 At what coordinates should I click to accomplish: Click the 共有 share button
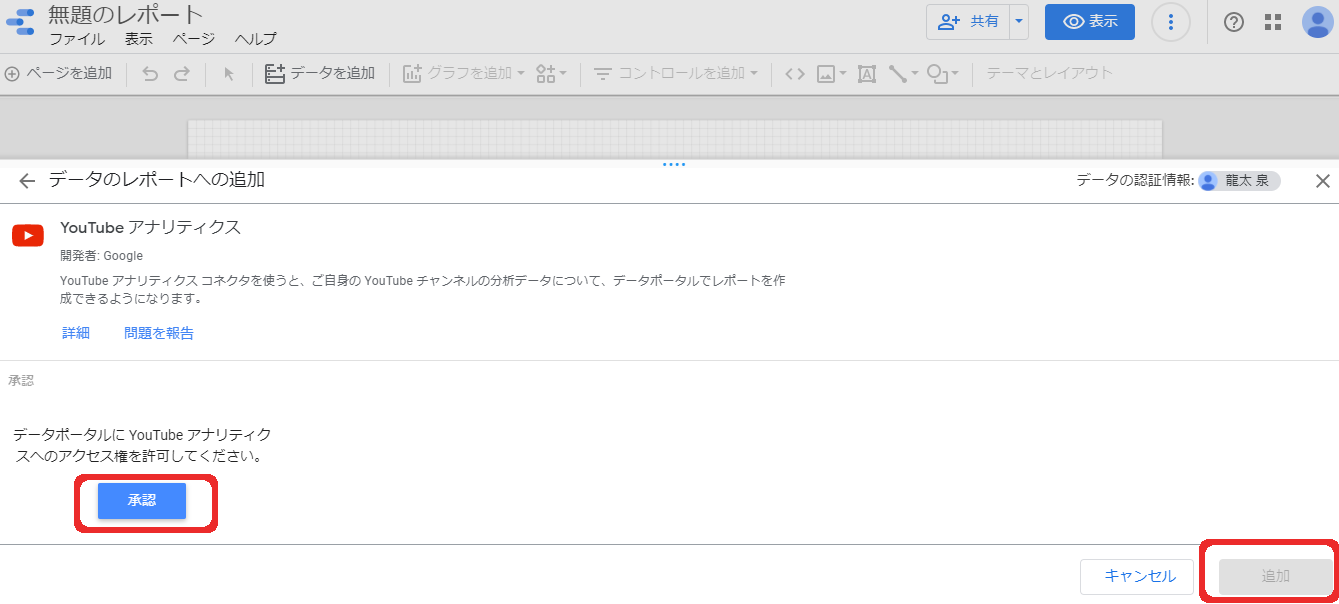tap(968, 21)
